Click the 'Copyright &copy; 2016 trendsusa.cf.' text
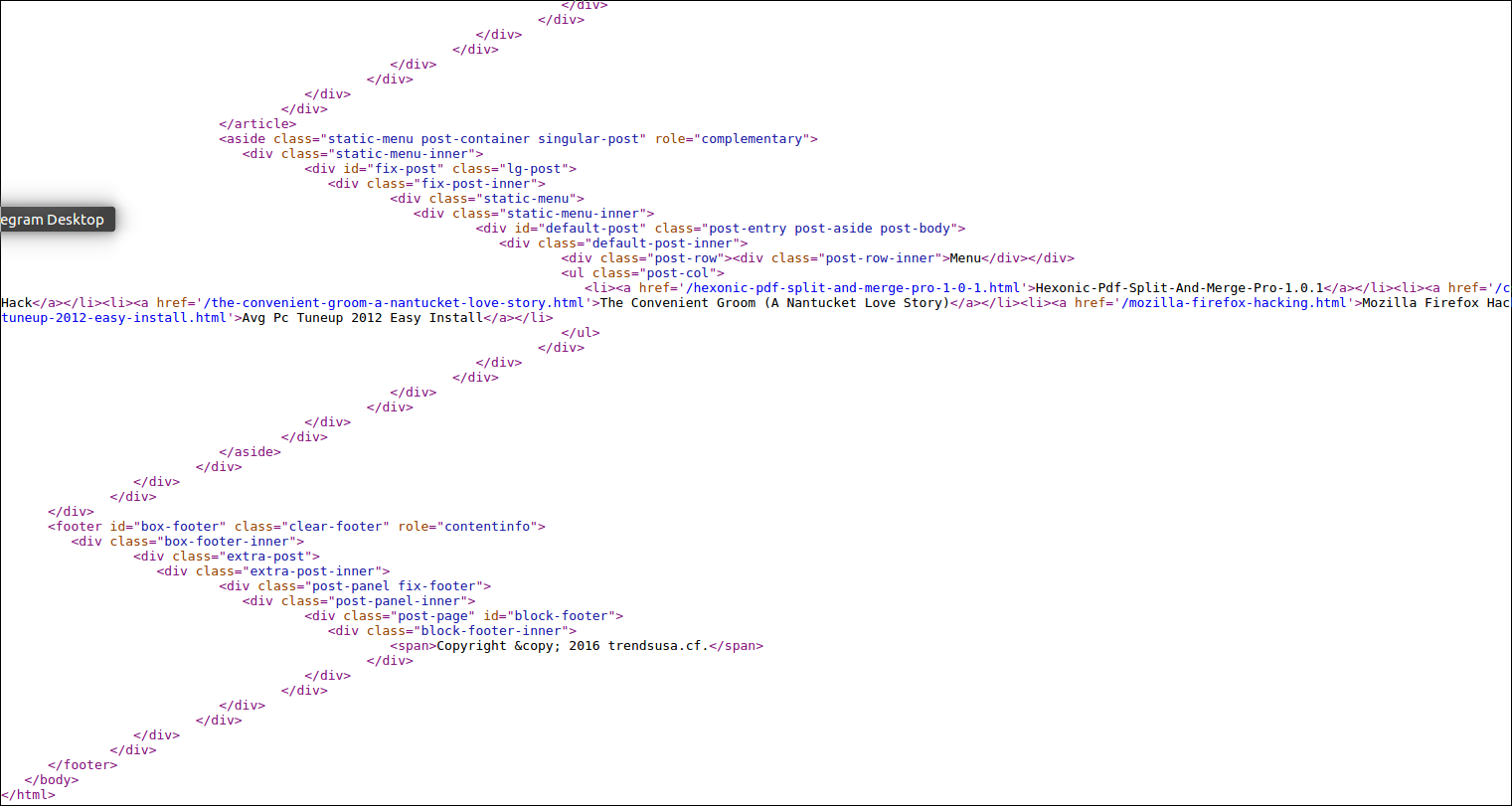Screen dimensions: 1512x806 [x=573, y=646]
